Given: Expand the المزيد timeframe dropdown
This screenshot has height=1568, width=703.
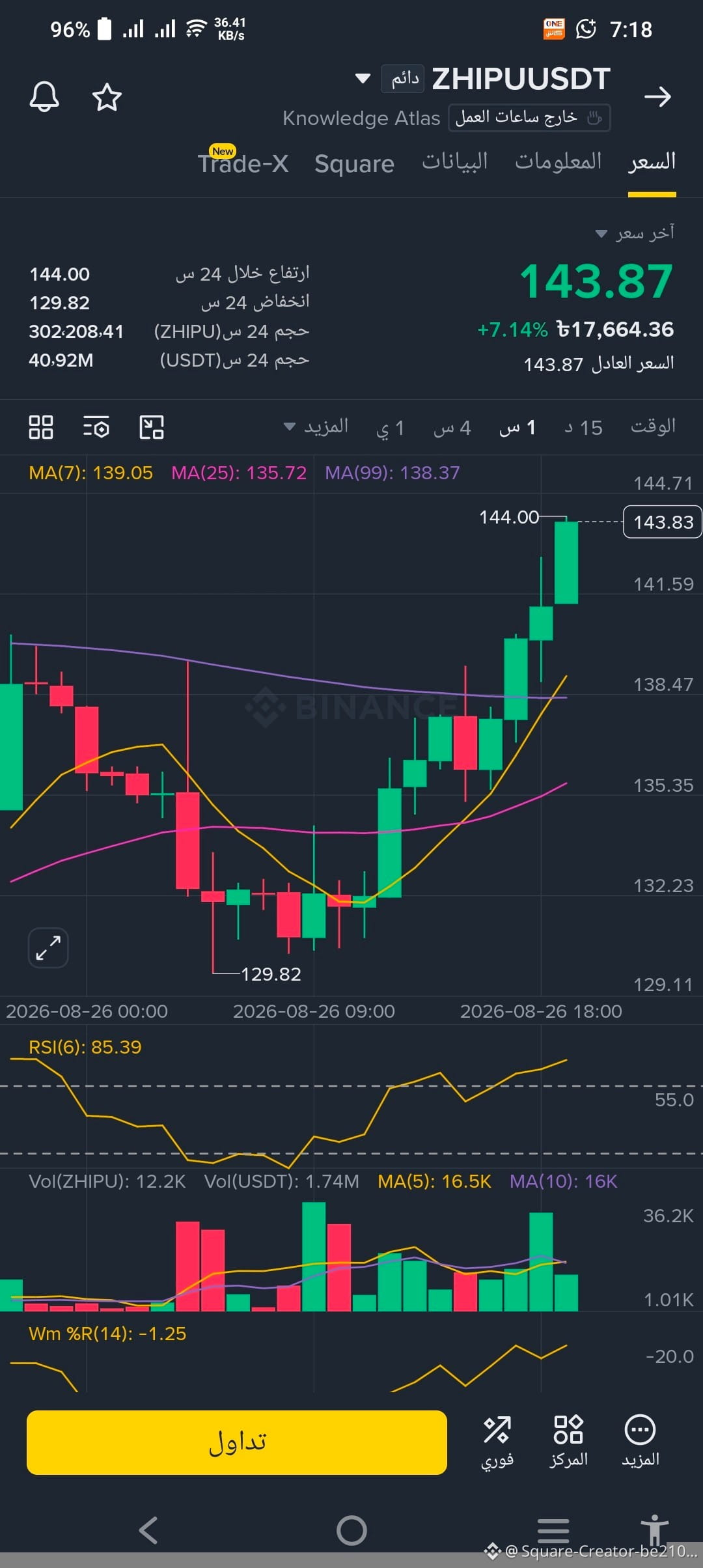Looking at the screenshot, I should tap(316, 427).
